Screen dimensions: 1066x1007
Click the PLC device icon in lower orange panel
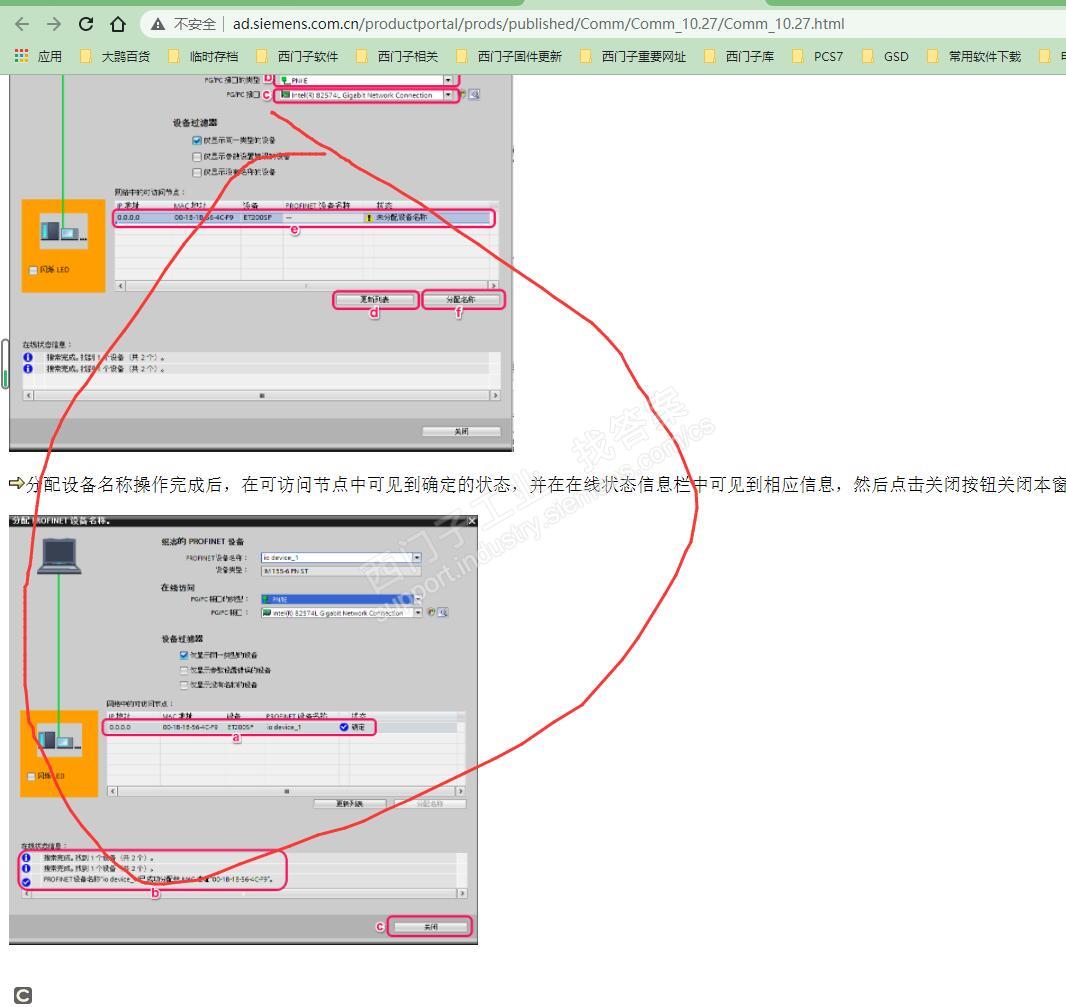coord(59,738)
